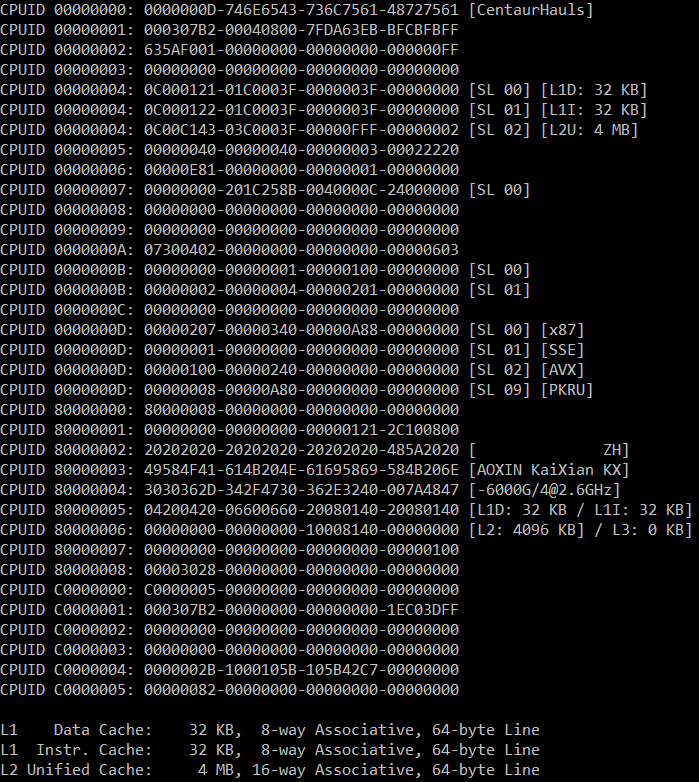Click value 105B42C7 on CPUID C0000004

tap(342, 669)
